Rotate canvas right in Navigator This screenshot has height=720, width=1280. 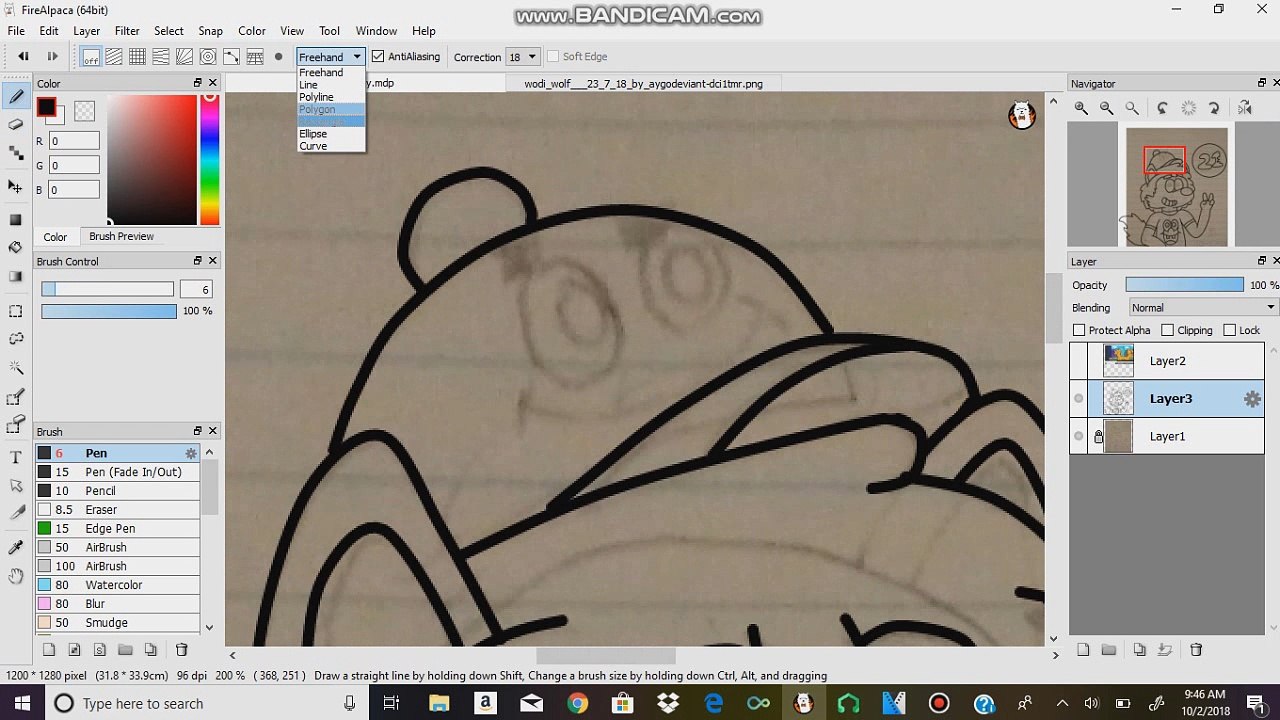pos(1214,108)
